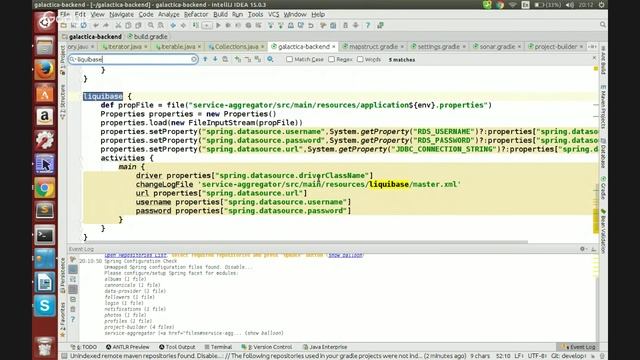Clear the liquibase search text
This screenshot has height=360, width=640.
[194, 60]
